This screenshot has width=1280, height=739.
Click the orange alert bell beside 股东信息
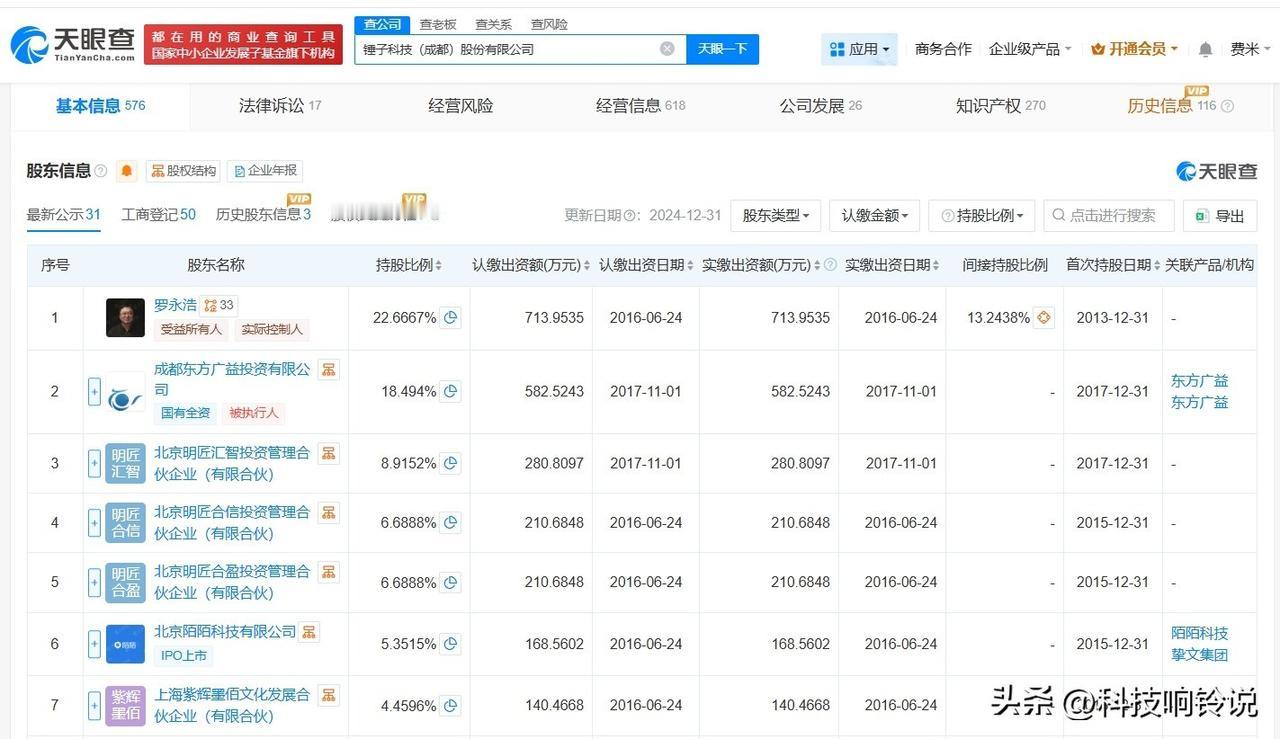[x=126, y=171]
